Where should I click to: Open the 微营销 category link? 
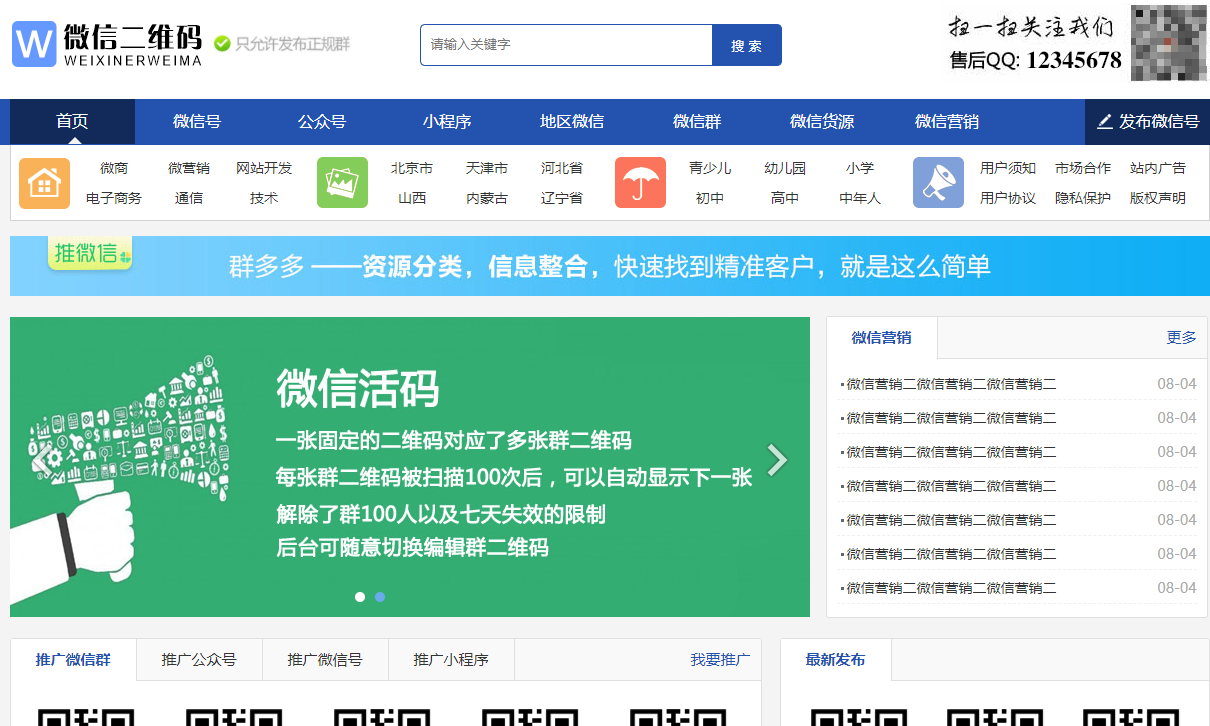click(189, 168)
